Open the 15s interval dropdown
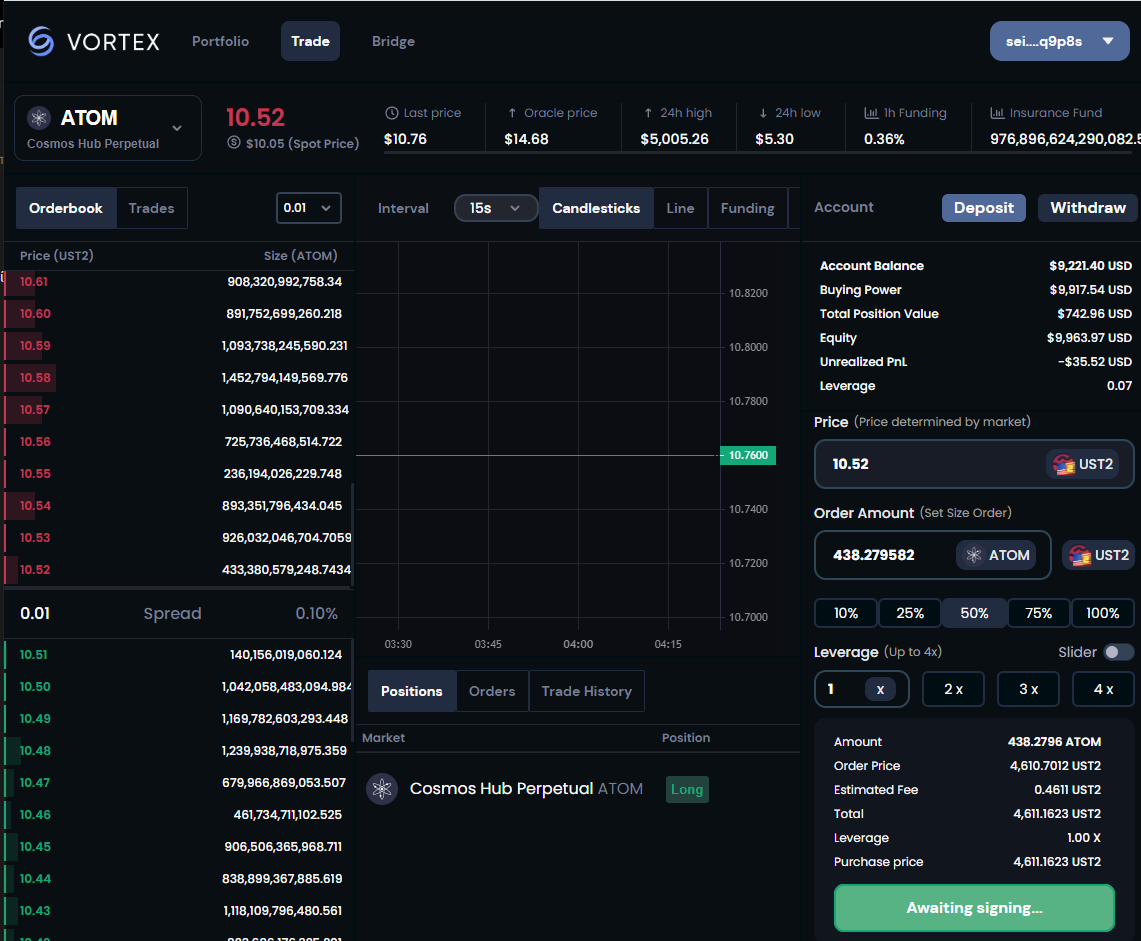The image size is (1141, 941). tap(495, 208)
